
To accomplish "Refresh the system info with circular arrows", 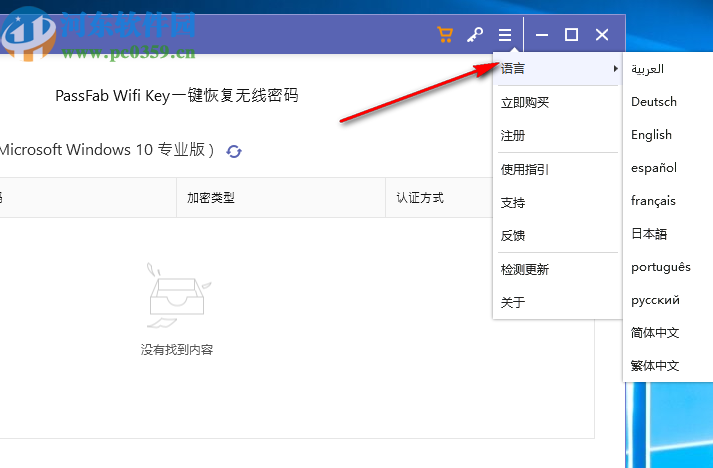I will (x=234, y=151).
